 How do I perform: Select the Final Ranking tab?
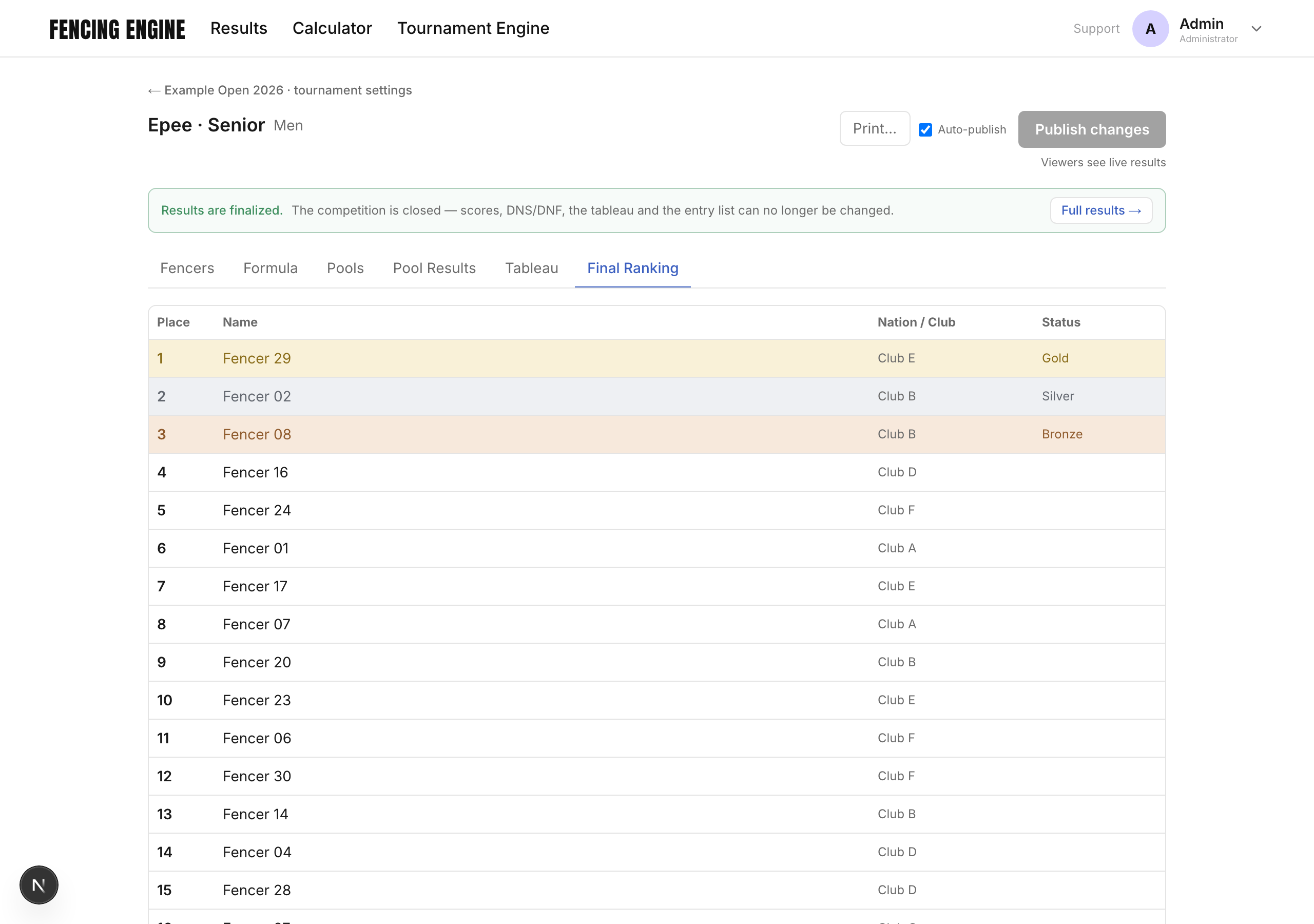click(632, 268)
